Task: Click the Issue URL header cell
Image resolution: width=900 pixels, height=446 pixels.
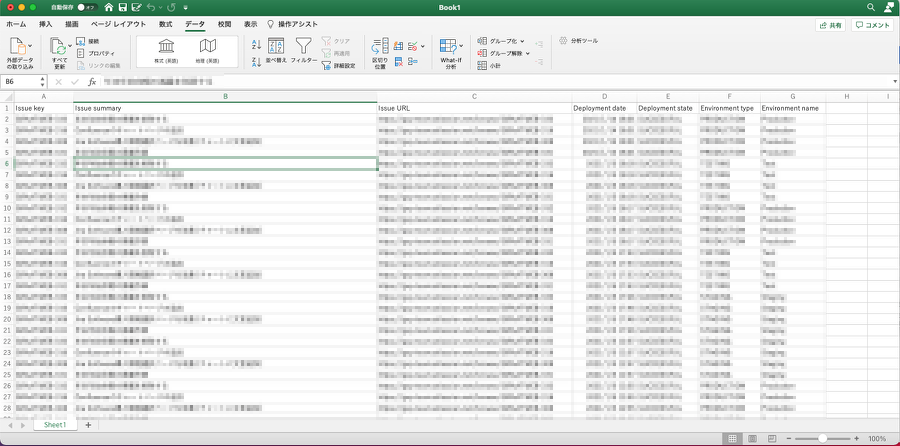Action: click(474, 108)
